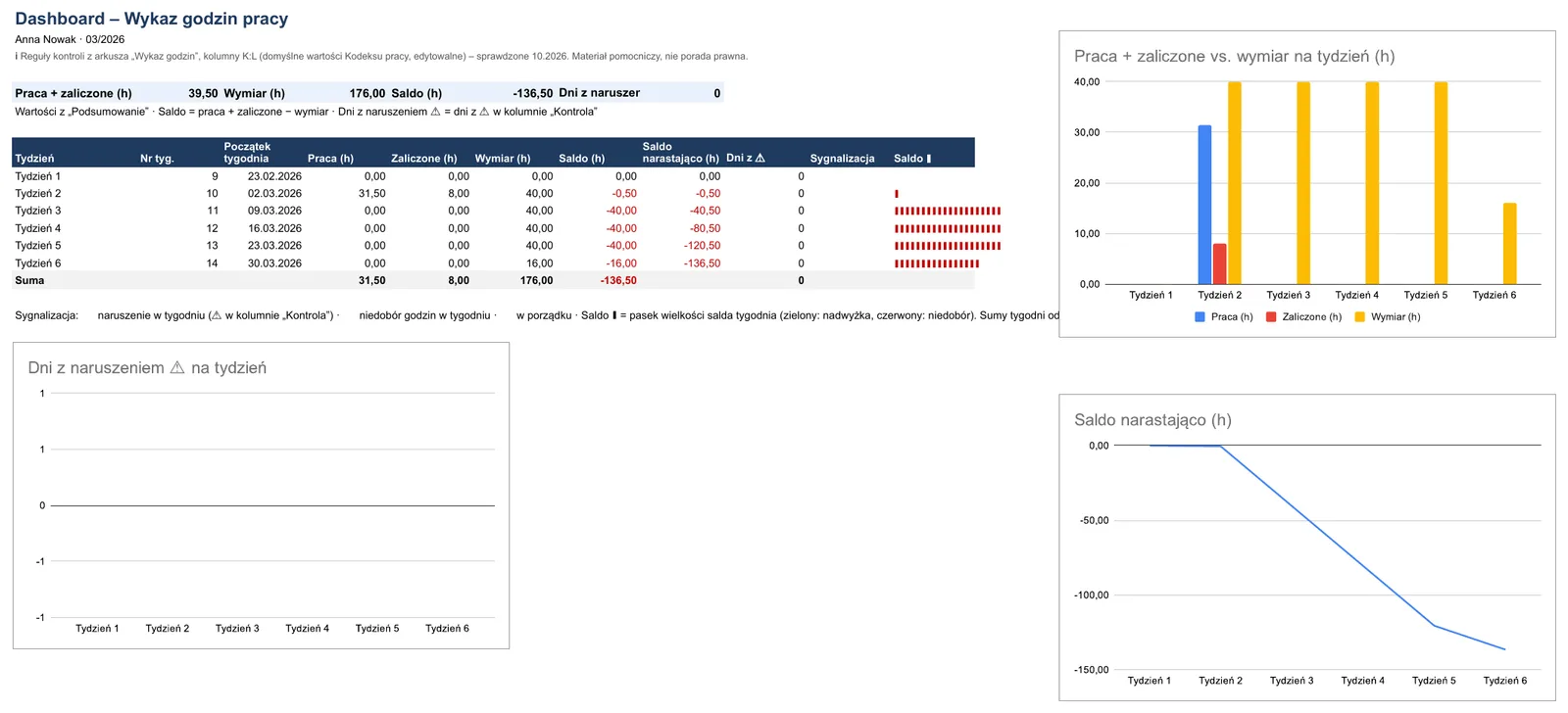The image size is (1568, 713).
Task: Select the 'Tydzień 1' cell in the table
Action: click(x=38, y=176)
